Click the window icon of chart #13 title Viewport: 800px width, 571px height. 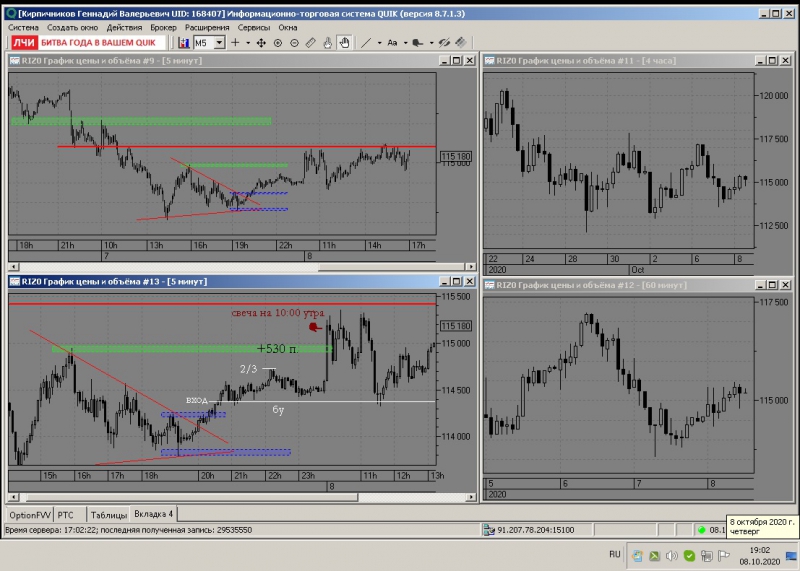[14, 281]
